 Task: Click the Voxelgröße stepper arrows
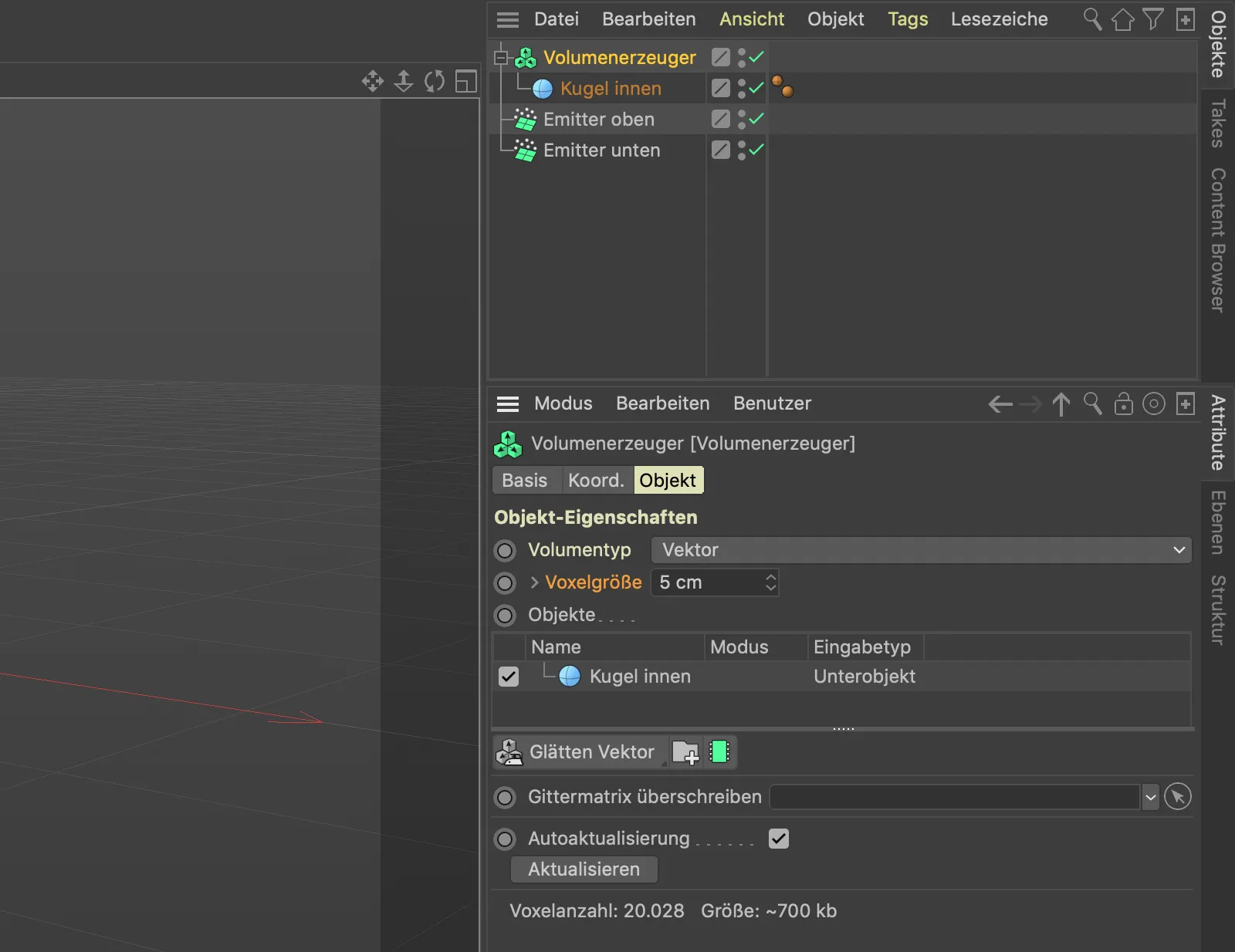(x=770, y=582)
